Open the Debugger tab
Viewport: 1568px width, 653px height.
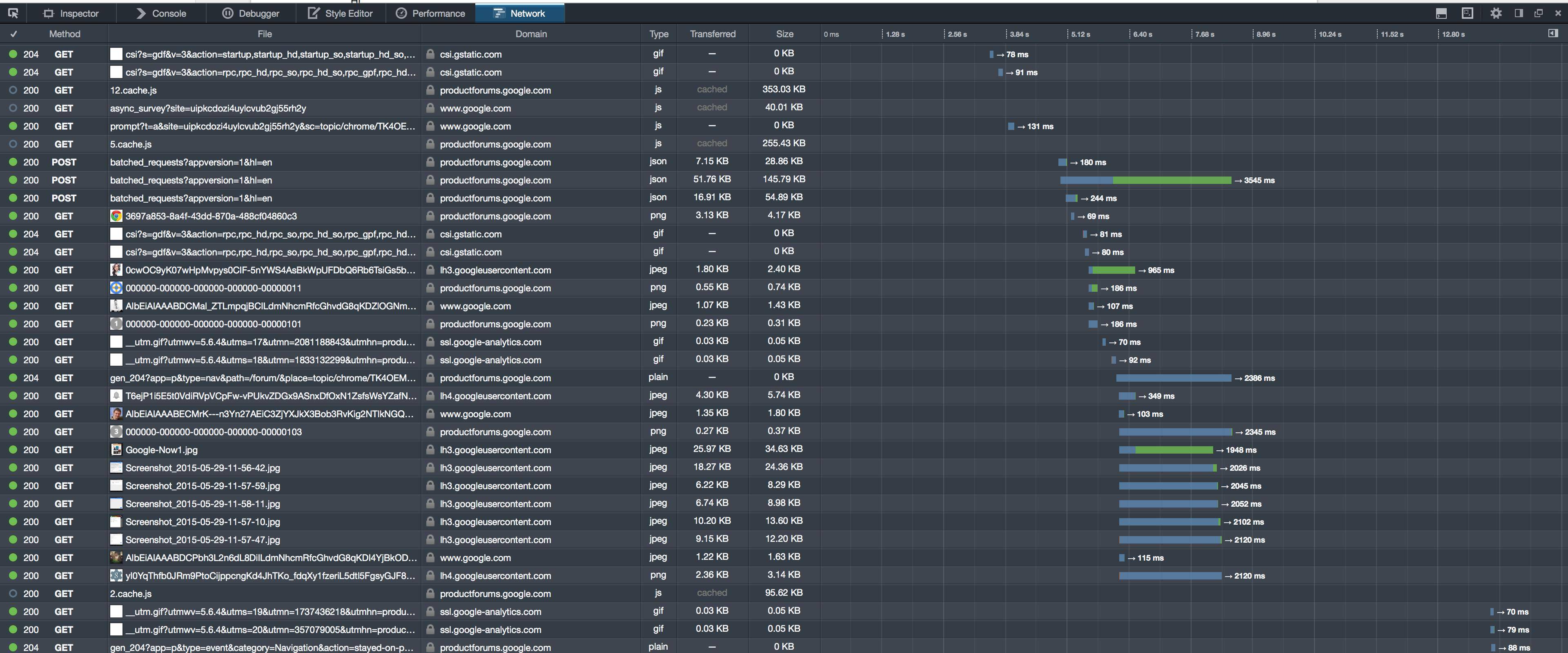[x=251, y=13]
